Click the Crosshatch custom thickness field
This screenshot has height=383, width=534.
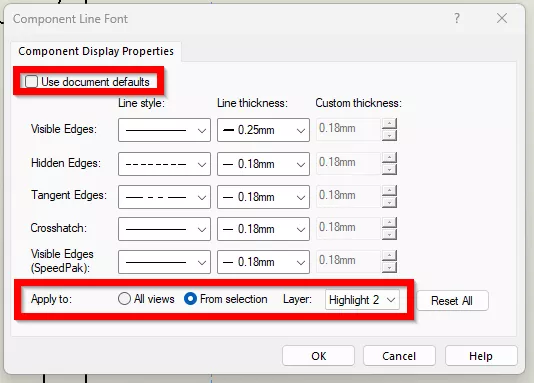click(x=348, y=228)
